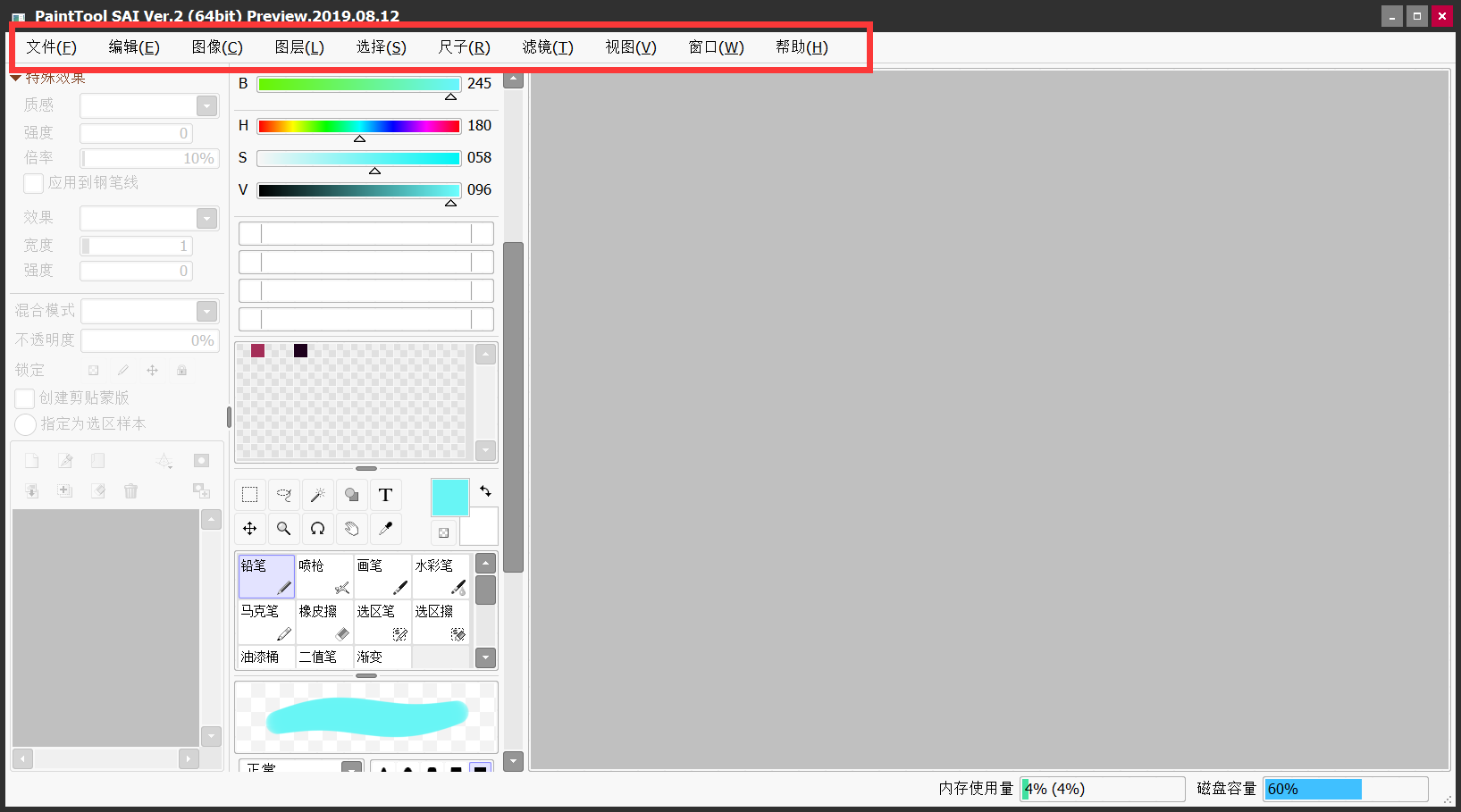
Task: Click the lock padlock icon
Action: 182,370
